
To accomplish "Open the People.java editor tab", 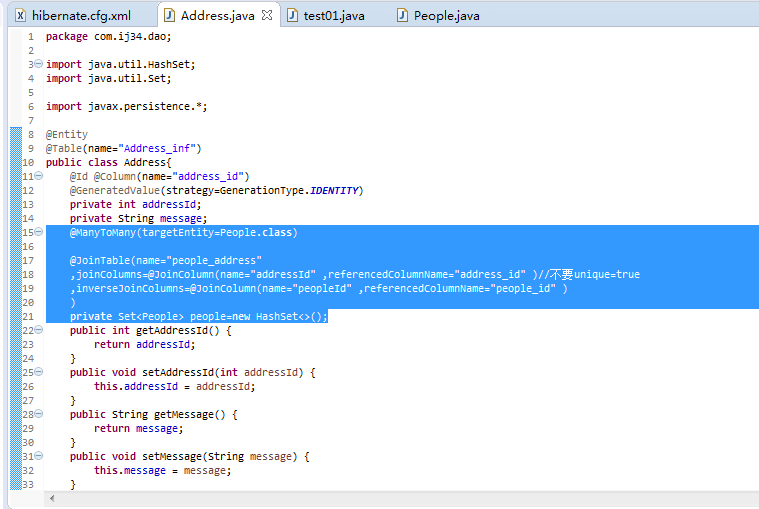I will pos(438,15).
